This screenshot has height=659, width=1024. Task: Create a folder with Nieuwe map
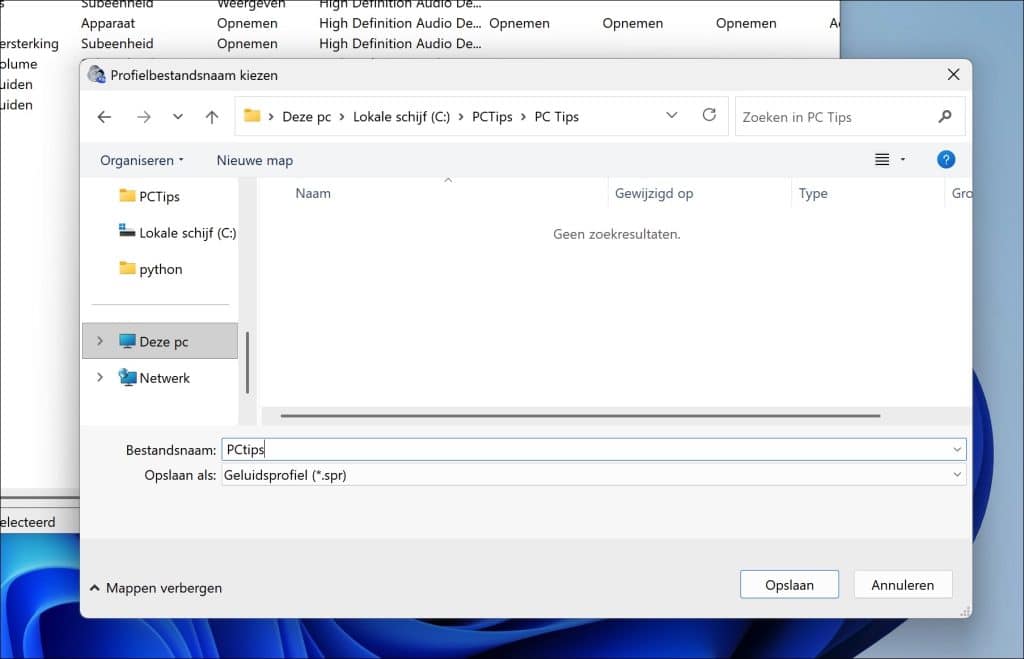click(x=255, y=160)
